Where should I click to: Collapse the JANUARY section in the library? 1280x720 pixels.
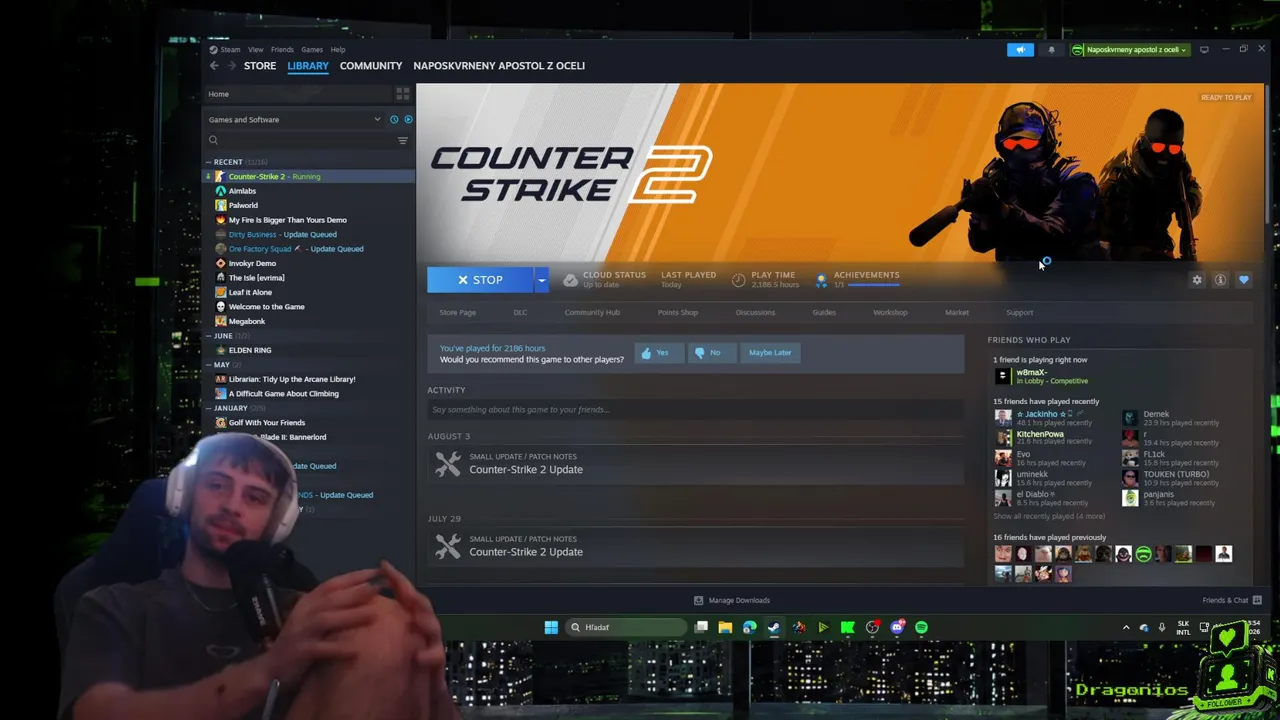tap(208, 408)
